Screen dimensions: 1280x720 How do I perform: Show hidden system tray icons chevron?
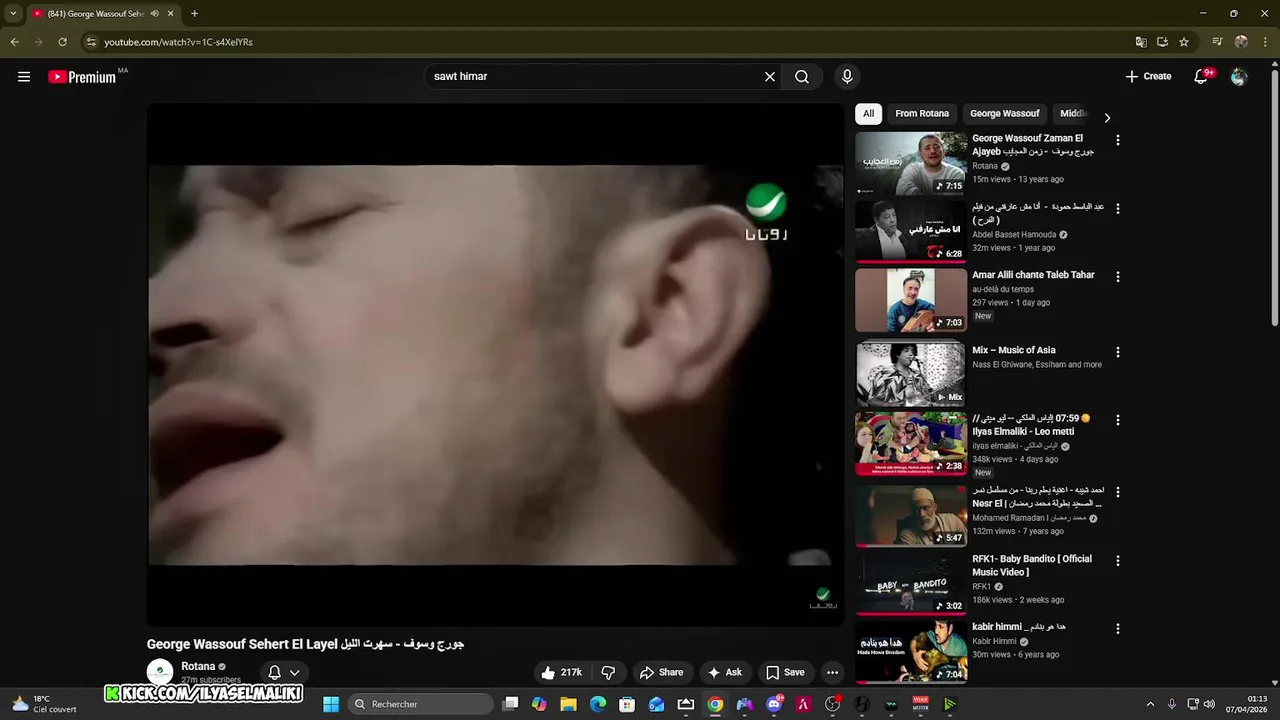[1150, 704]
